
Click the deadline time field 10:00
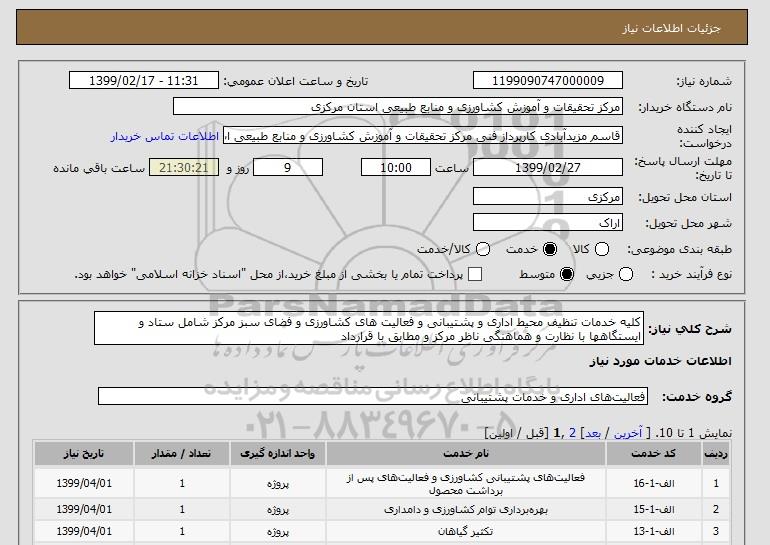[x=396, y=167]
